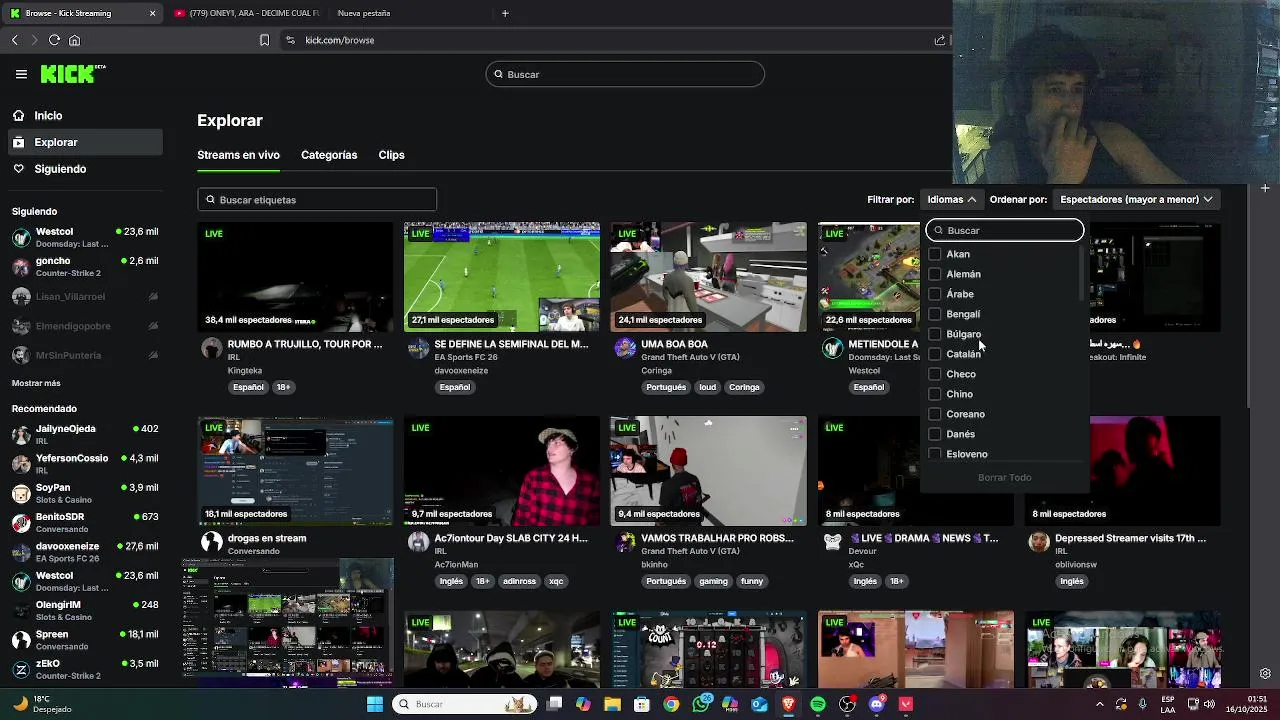Click the main Kick search field

pyautogui.click(x=625, y=74)
